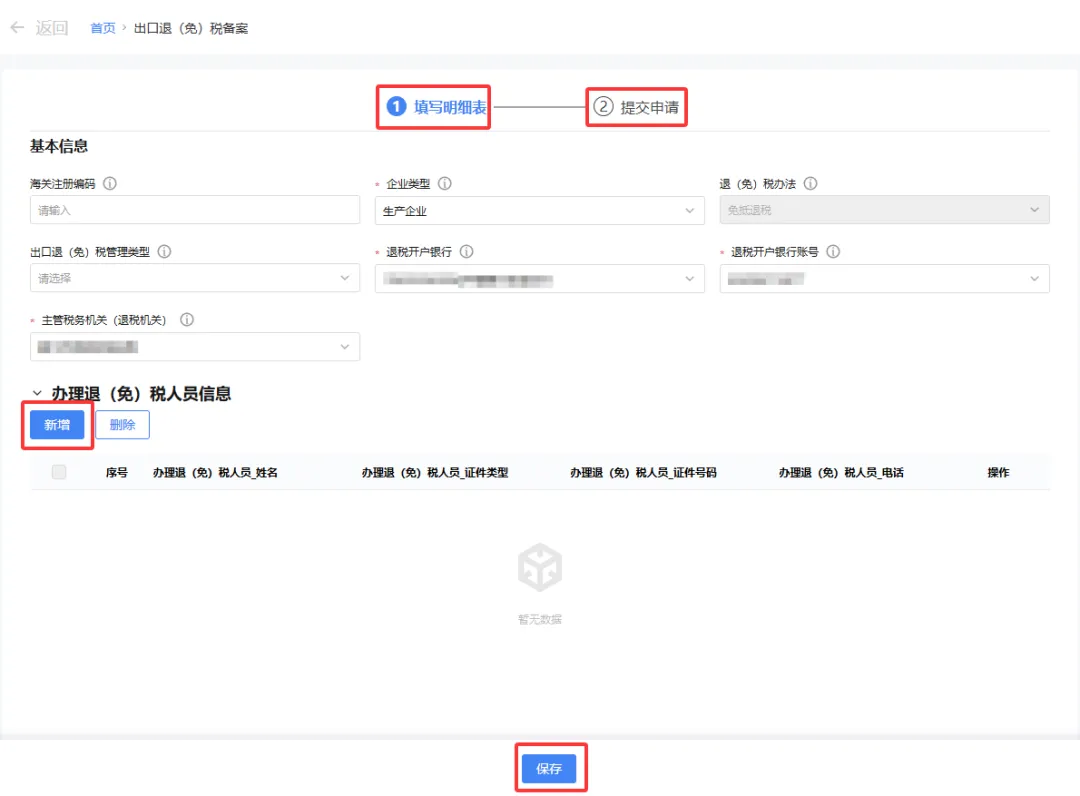1080x796 pixels.
Task: Select the info icon beside 退税开户银行
Action: point(466,251)
